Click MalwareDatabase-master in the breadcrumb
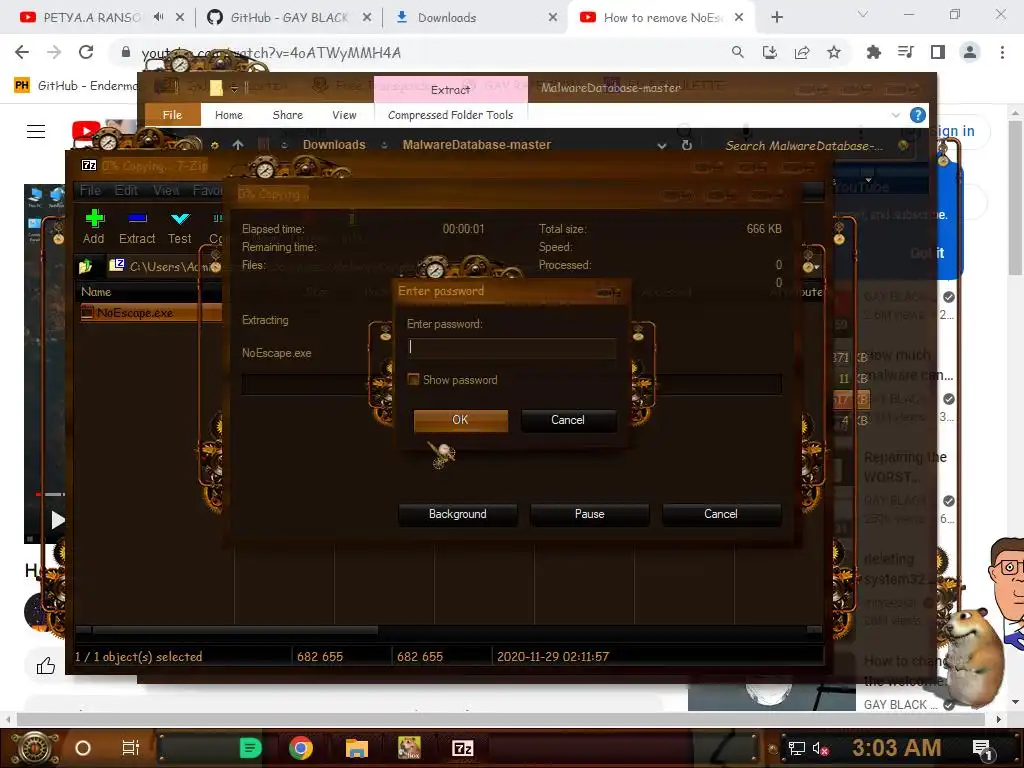Image resolution: width=1024 pixels, height=768 pixels. point(477,145)
